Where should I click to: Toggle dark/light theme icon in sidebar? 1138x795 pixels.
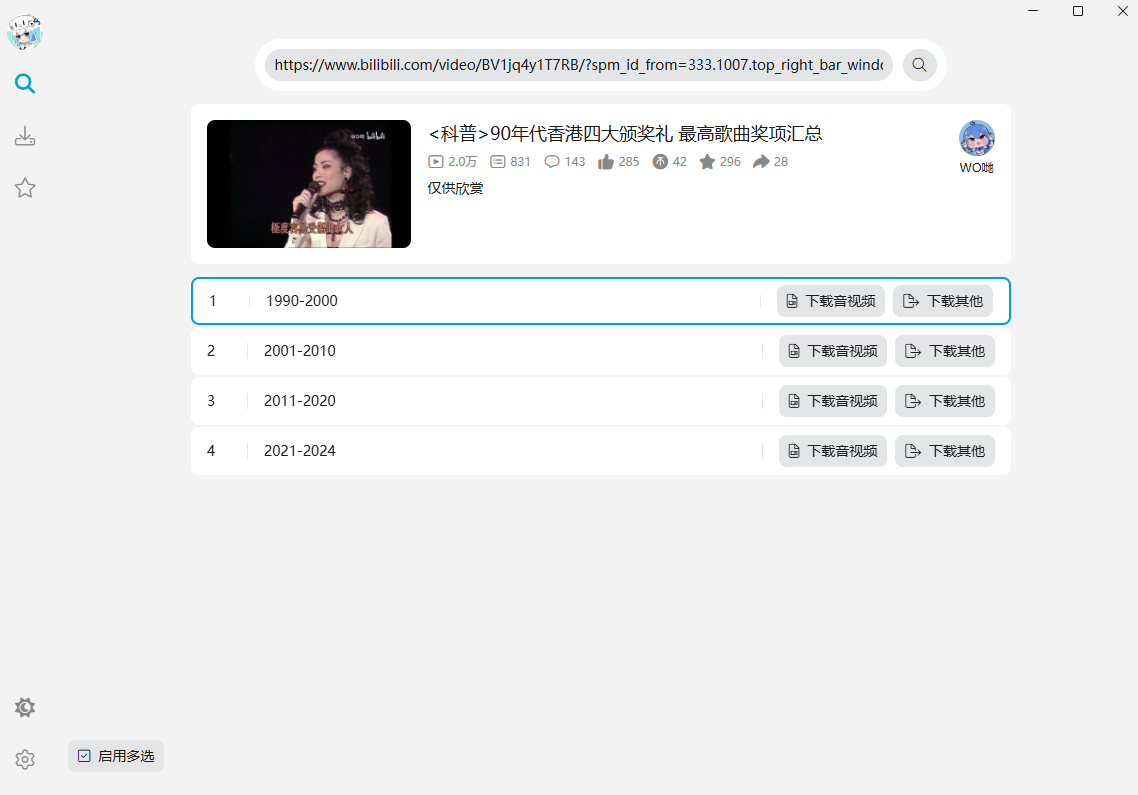pyautogui.click(x=25, y=707)
